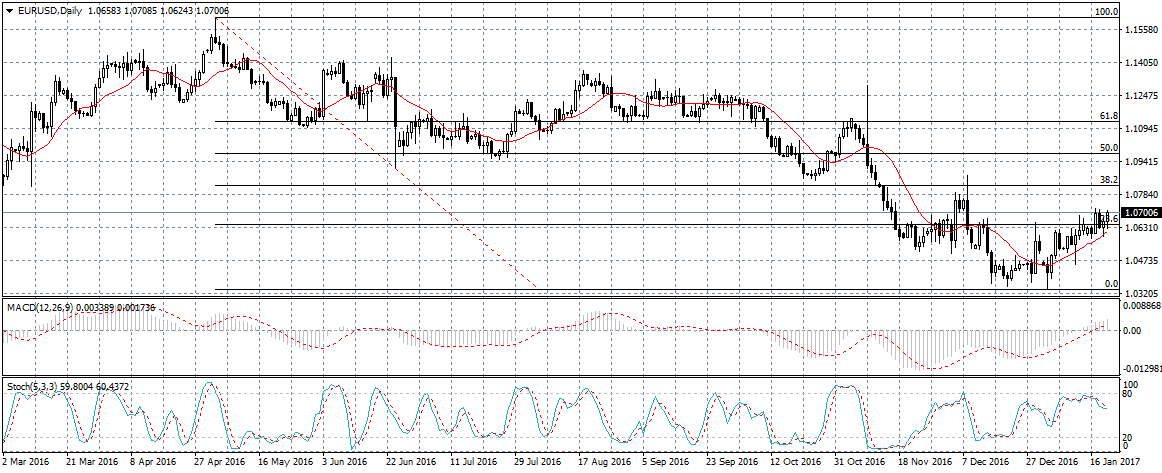
Task: Click the 1.15580 price axis label
Action: pos(1139,30)
